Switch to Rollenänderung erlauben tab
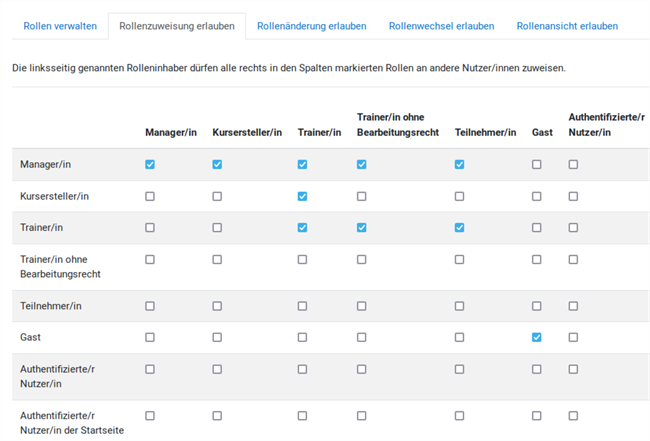 pyautogui.click(x=311, y=26)
